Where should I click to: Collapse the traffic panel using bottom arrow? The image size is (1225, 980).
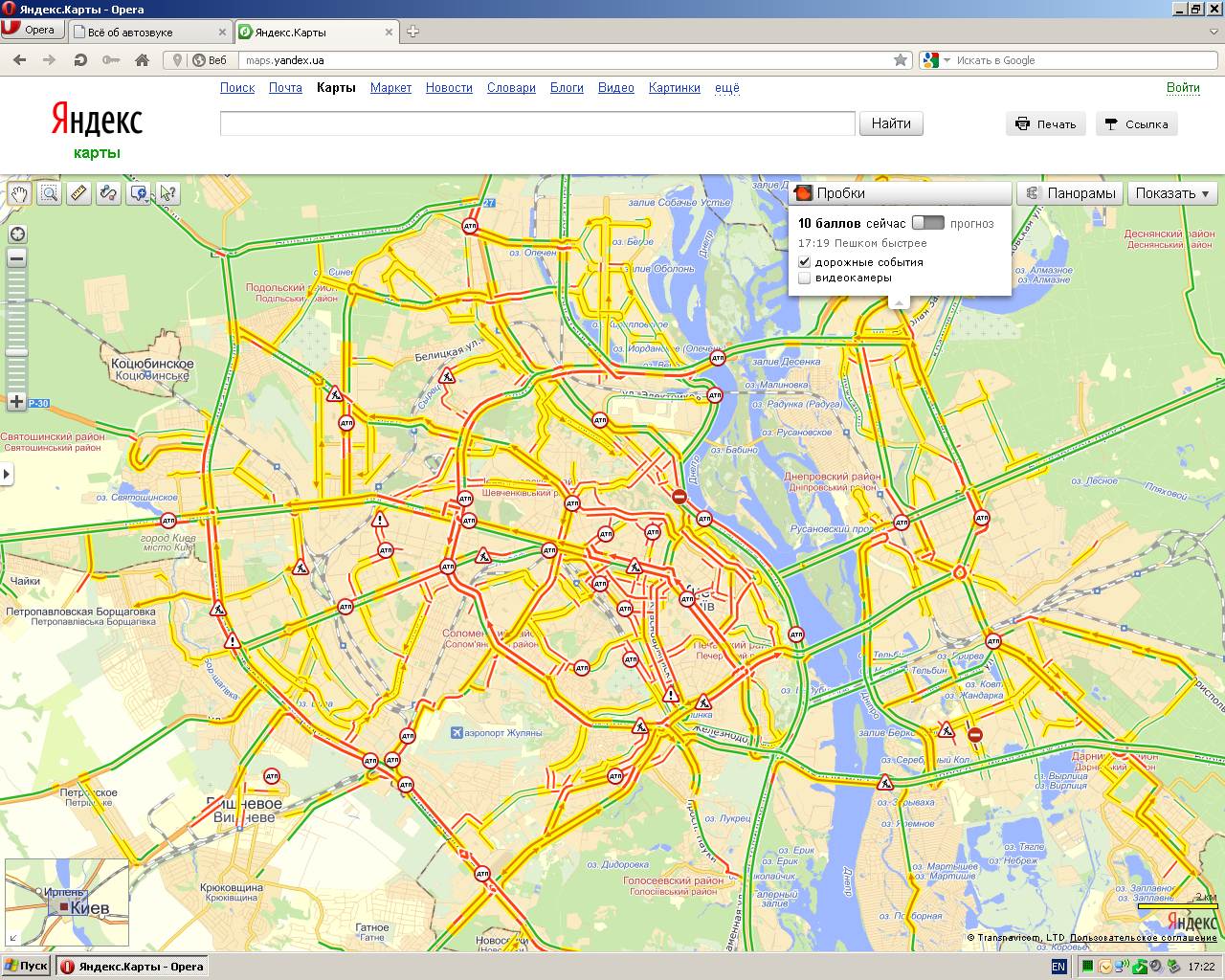(x=898, y=302)
